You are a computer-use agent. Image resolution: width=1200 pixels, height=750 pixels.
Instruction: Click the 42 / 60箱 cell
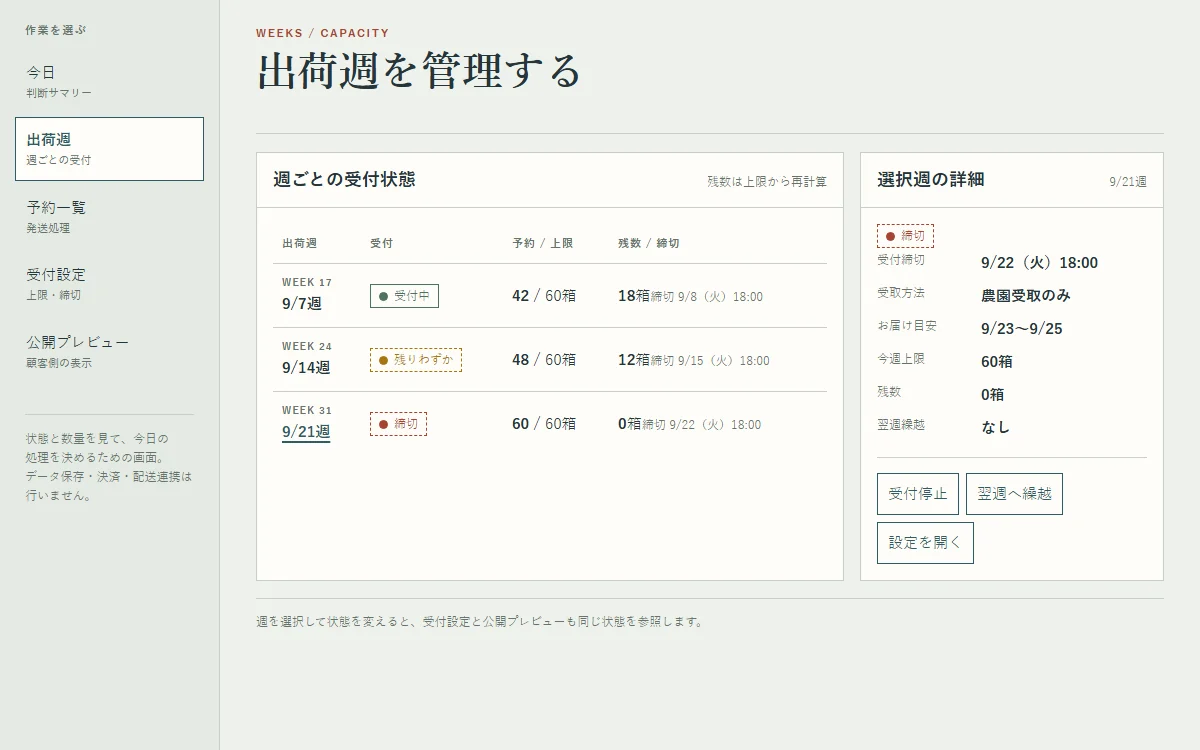pos(544,296)
